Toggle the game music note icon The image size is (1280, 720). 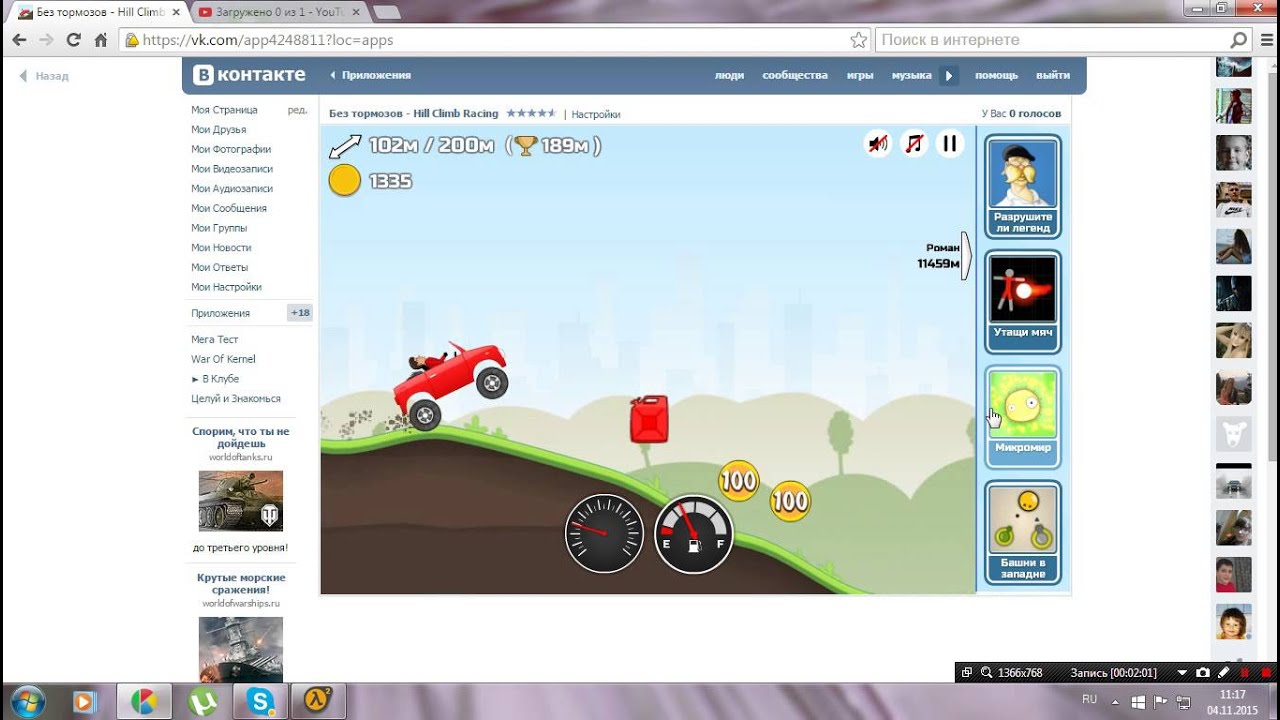point(914,144)
